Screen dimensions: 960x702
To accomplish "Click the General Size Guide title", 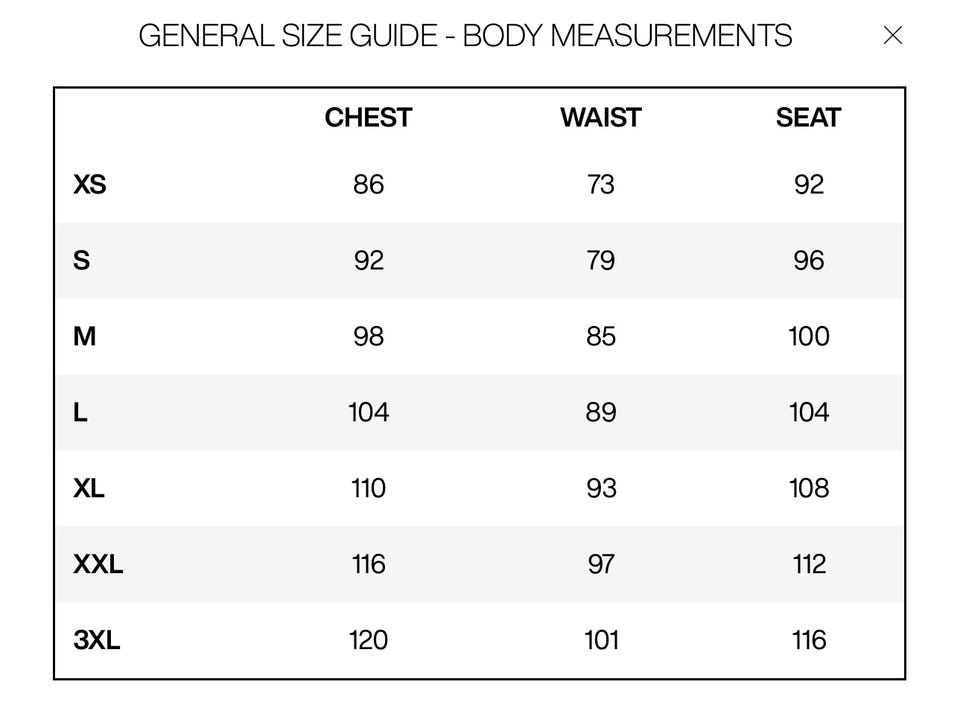I will 465,36.
